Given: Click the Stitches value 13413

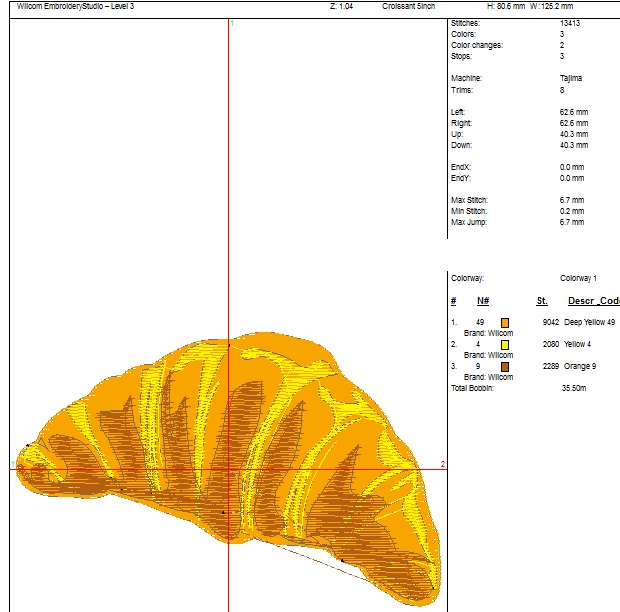Looking at the screenshot, I should (570, 22).
